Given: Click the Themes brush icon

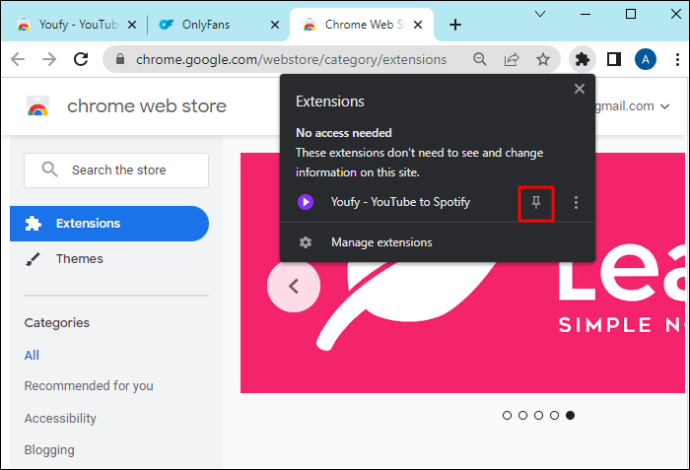Looking at the screenshot, I should [33, 259].
